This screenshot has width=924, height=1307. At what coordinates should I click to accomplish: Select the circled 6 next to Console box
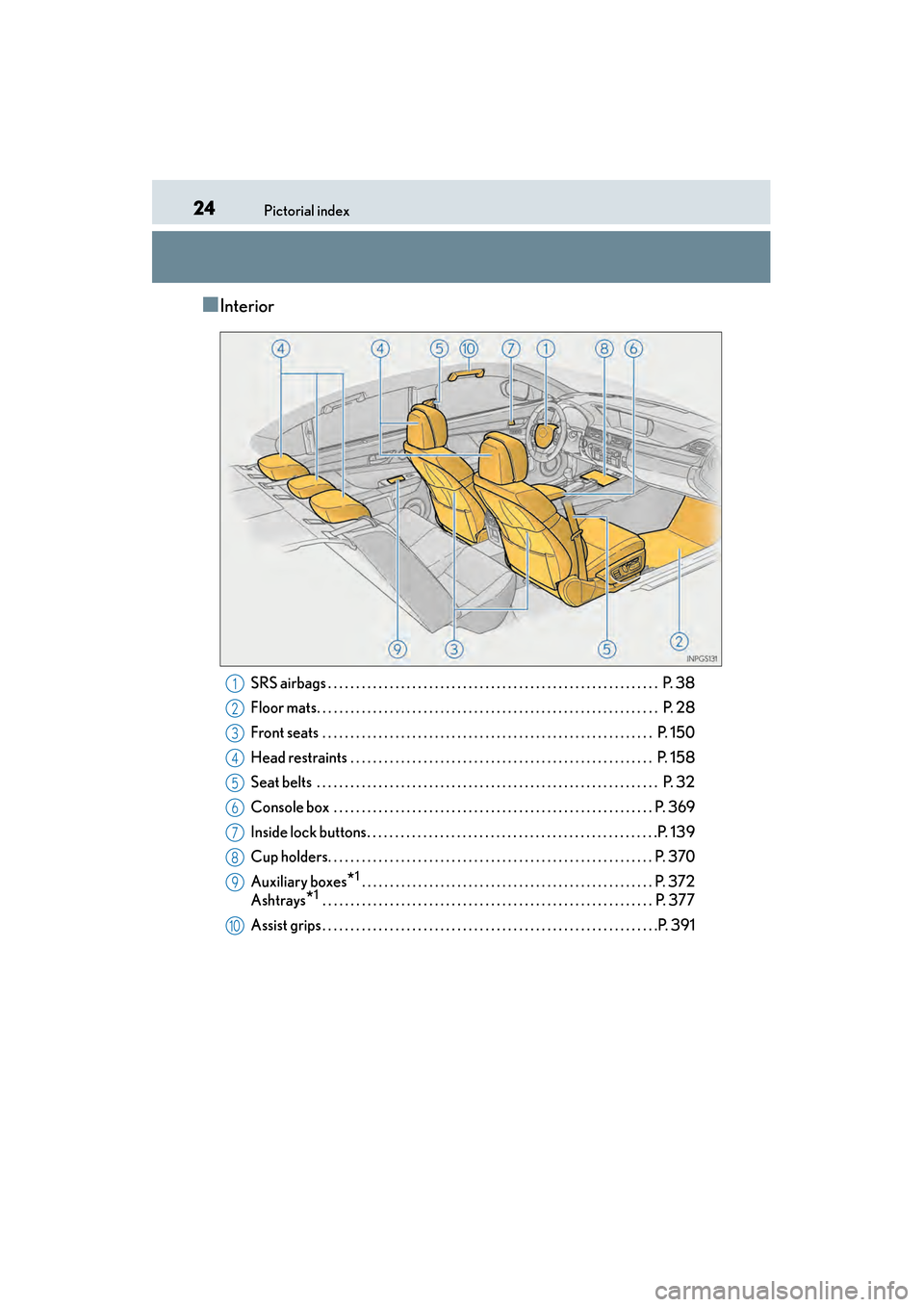tap(235, 807)
